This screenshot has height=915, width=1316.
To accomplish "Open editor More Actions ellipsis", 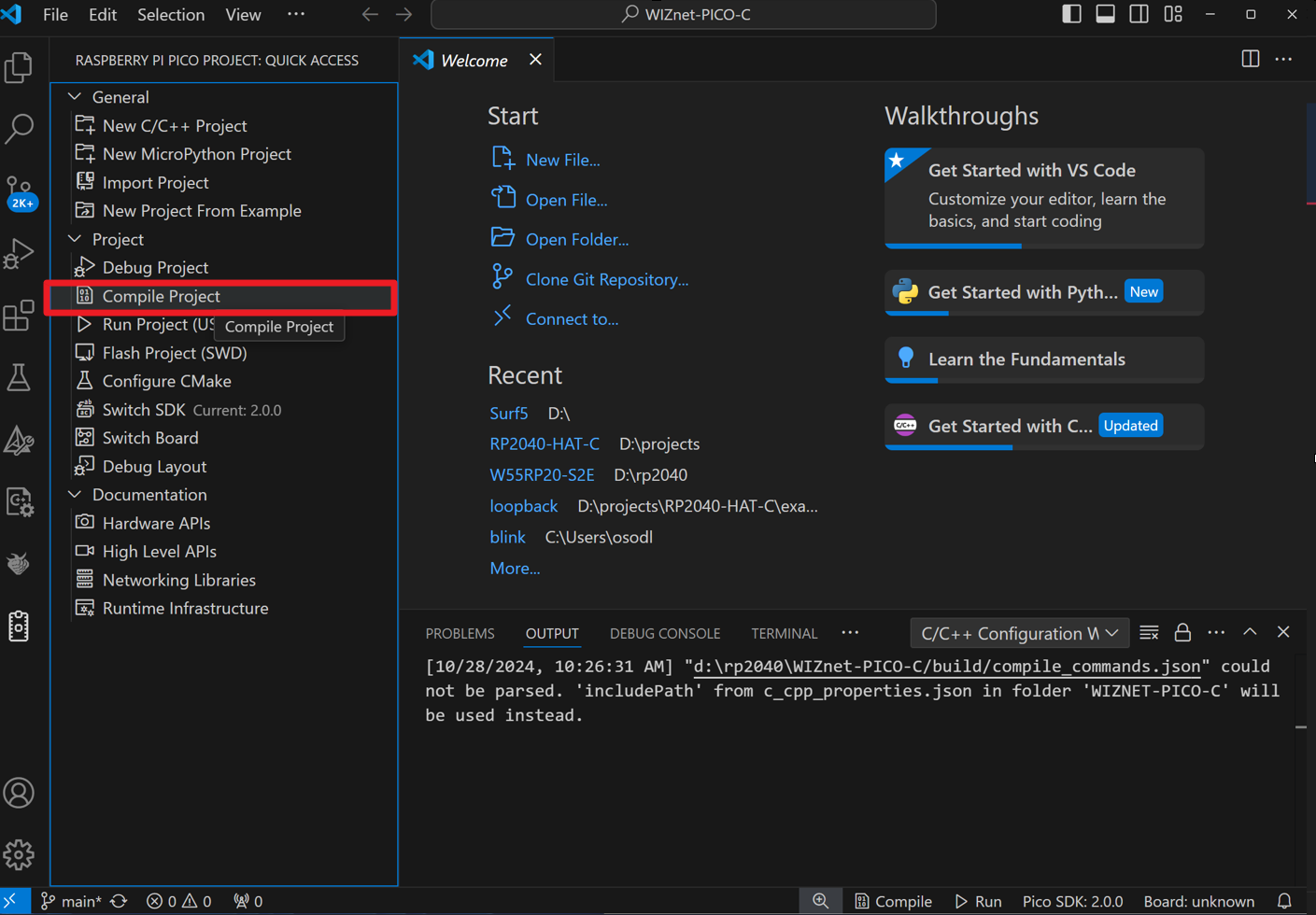I will [x=1284, y=59].
